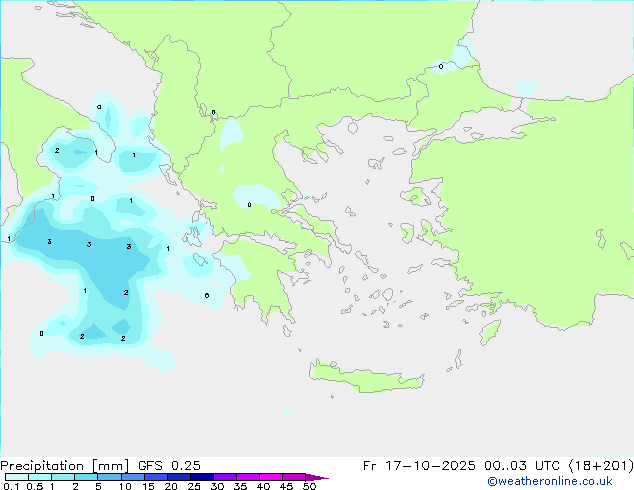Click the '0.5' legend scale number
Screen dimensions: 634x490
(x=34, y=486)
